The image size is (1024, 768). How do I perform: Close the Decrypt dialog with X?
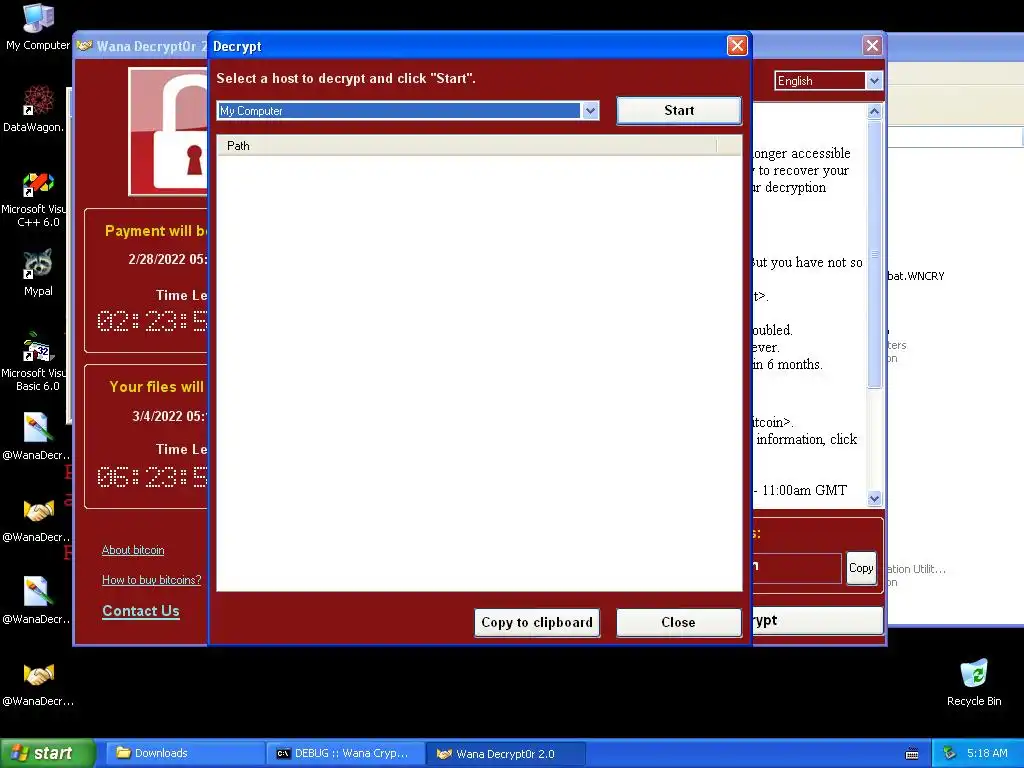[x=737, y=46]
